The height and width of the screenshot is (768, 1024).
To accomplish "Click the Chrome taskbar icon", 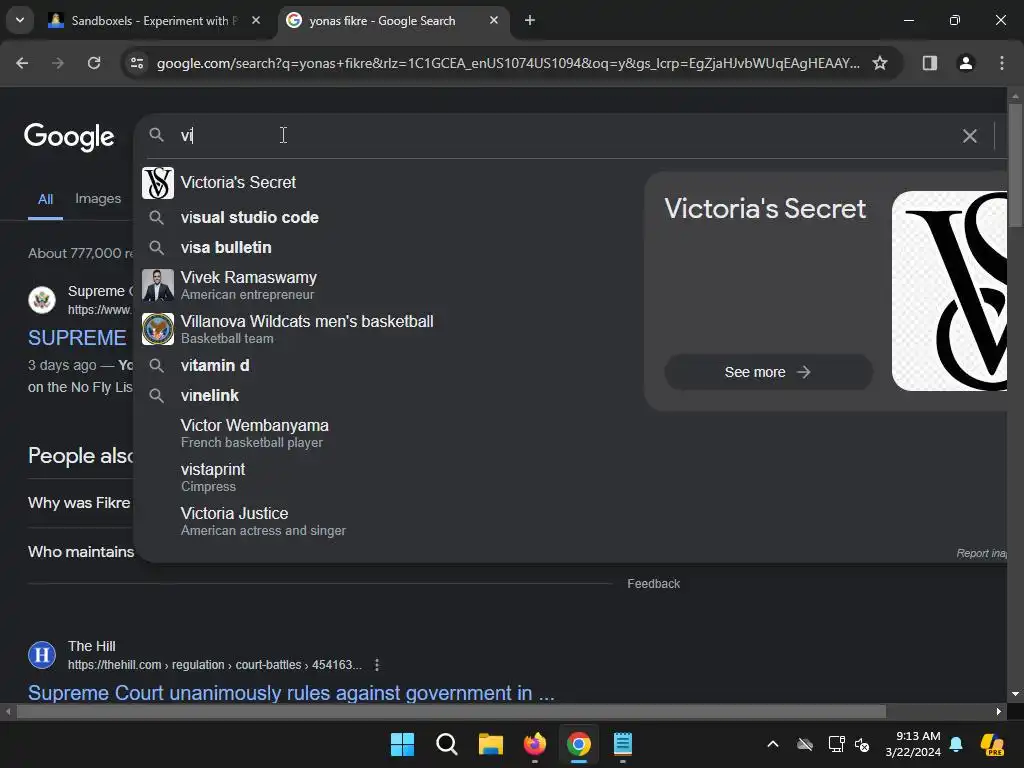I will click(x=579, y=744).
